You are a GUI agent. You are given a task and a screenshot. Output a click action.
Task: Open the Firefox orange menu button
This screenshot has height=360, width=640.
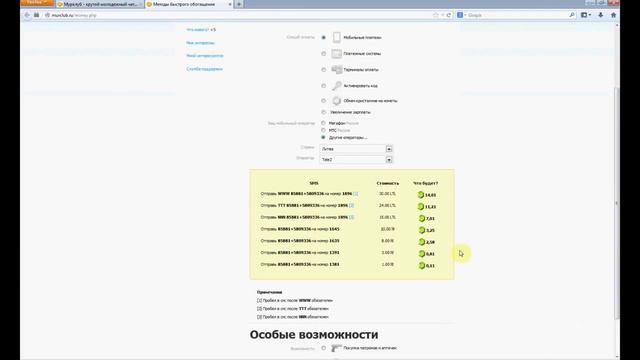(x=37, y=3)
